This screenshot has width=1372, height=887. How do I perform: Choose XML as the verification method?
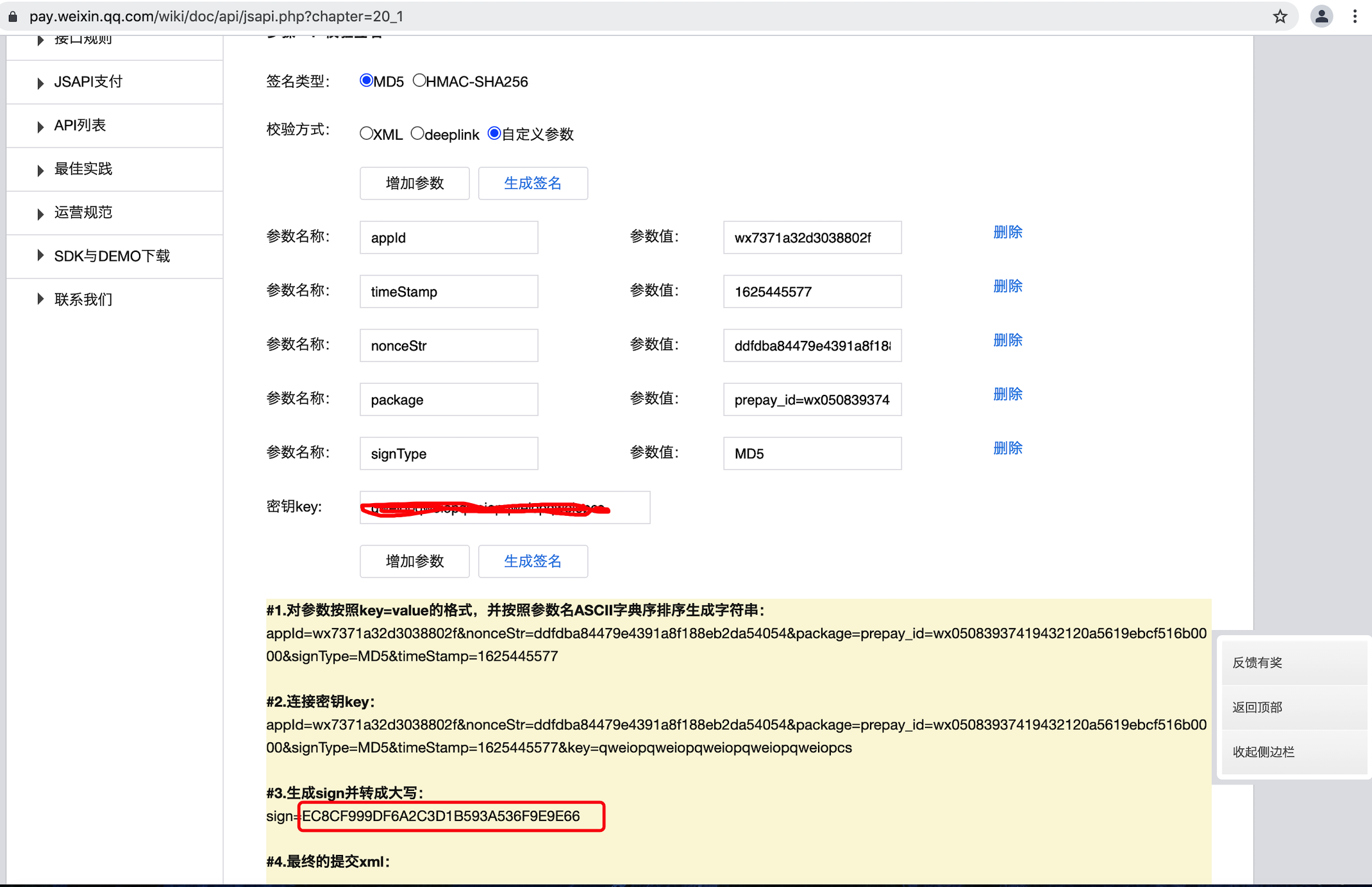pos(367,133)
